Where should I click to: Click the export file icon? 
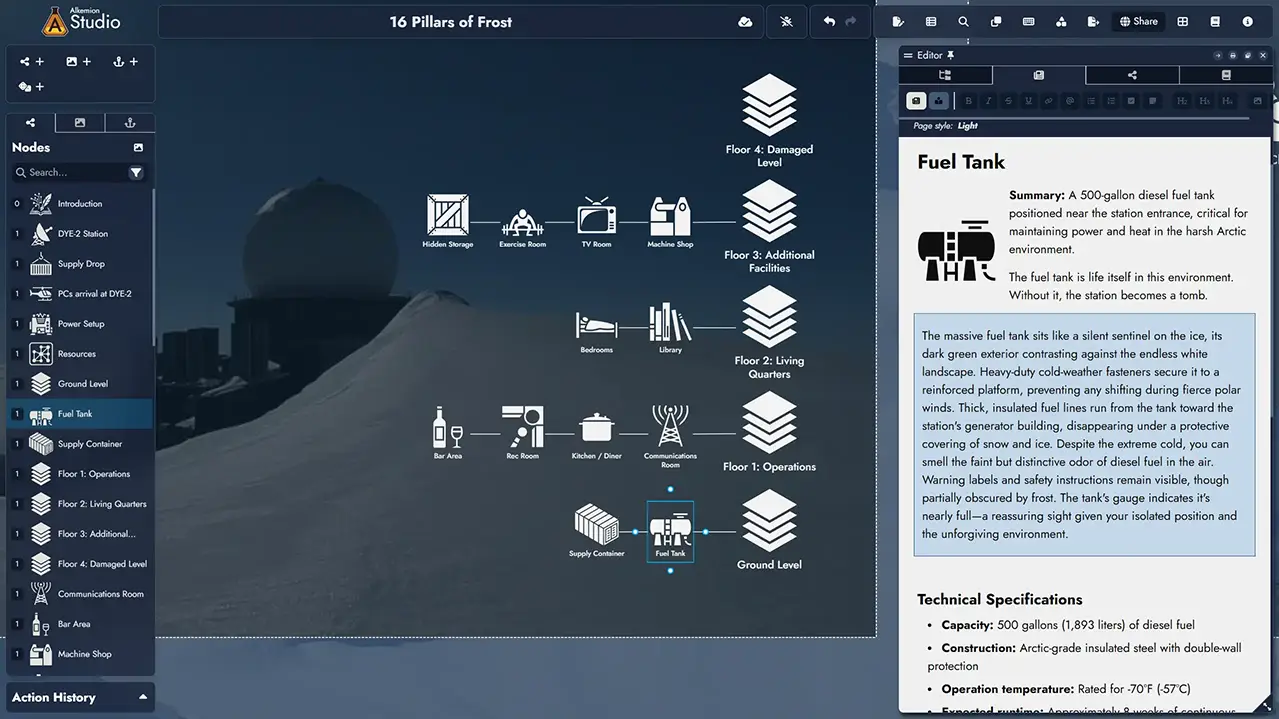pos(1093,21)
